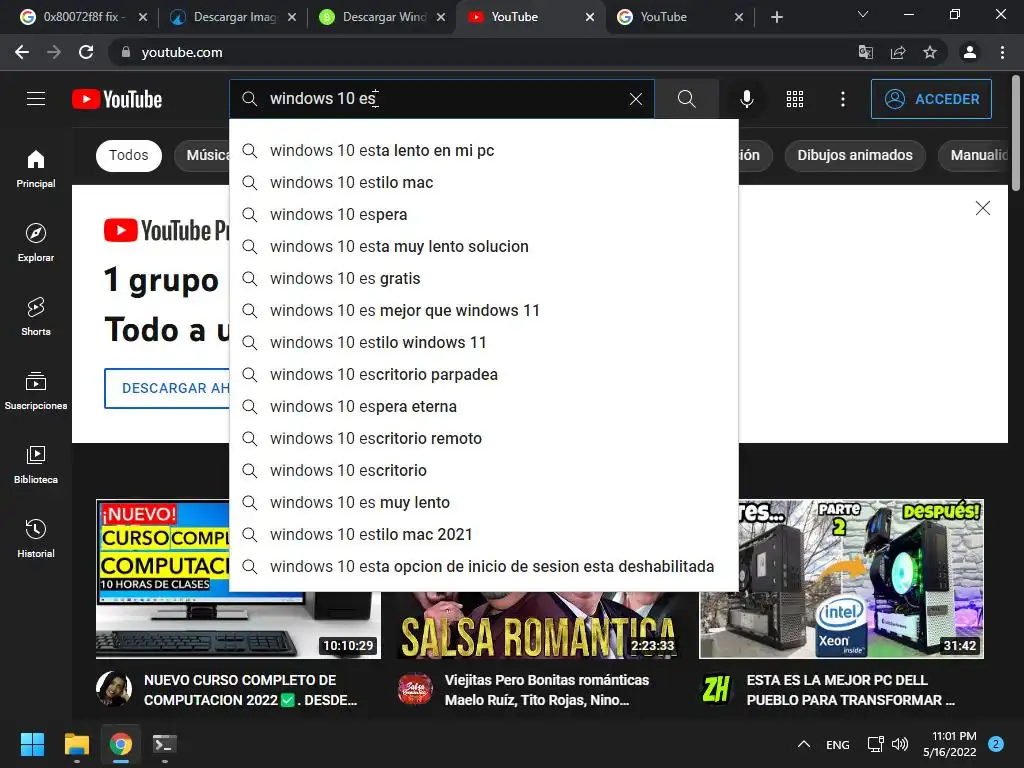Select the Música filter chip
This screenshot has width=1024, height=768.
click(x=202, y=155)
